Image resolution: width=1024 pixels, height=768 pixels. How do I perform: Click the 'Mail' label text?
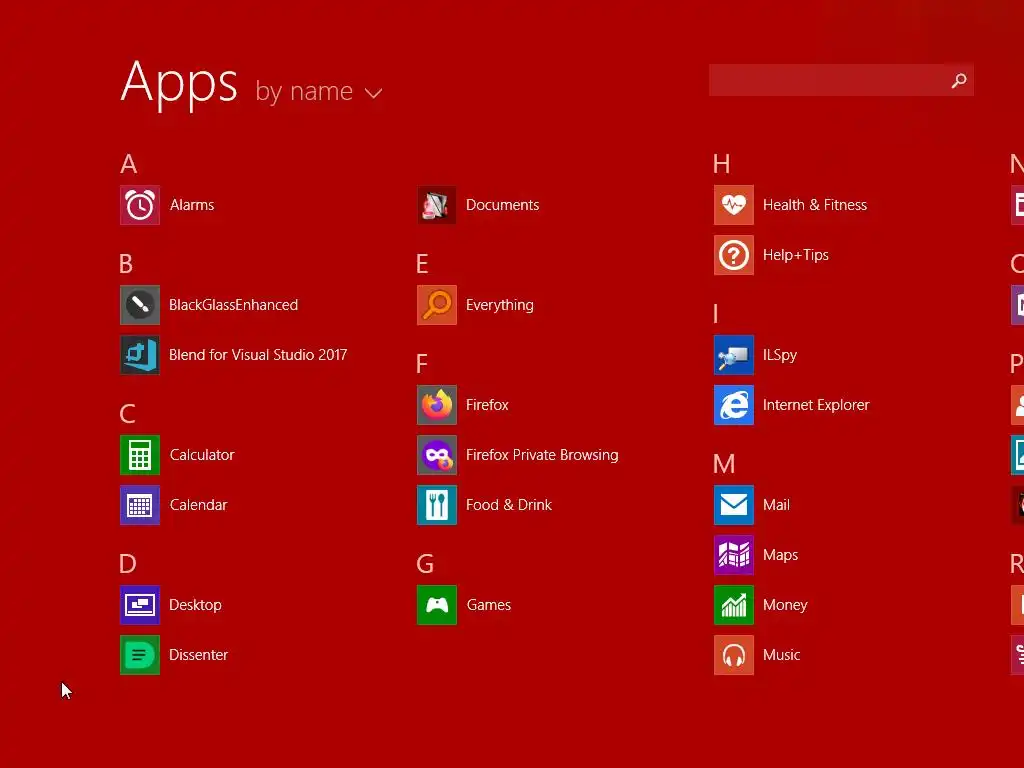(776, 505)
